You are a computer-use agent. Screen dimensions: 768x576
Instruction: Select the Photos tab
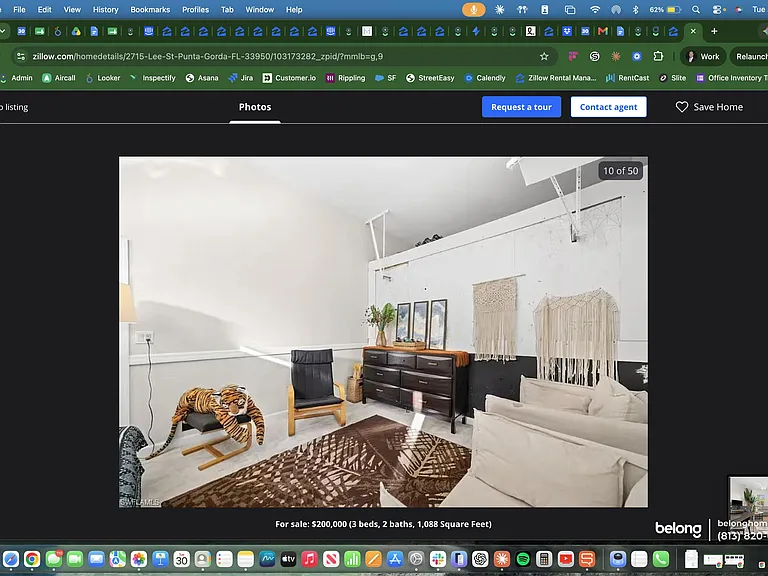coord(255,107)
